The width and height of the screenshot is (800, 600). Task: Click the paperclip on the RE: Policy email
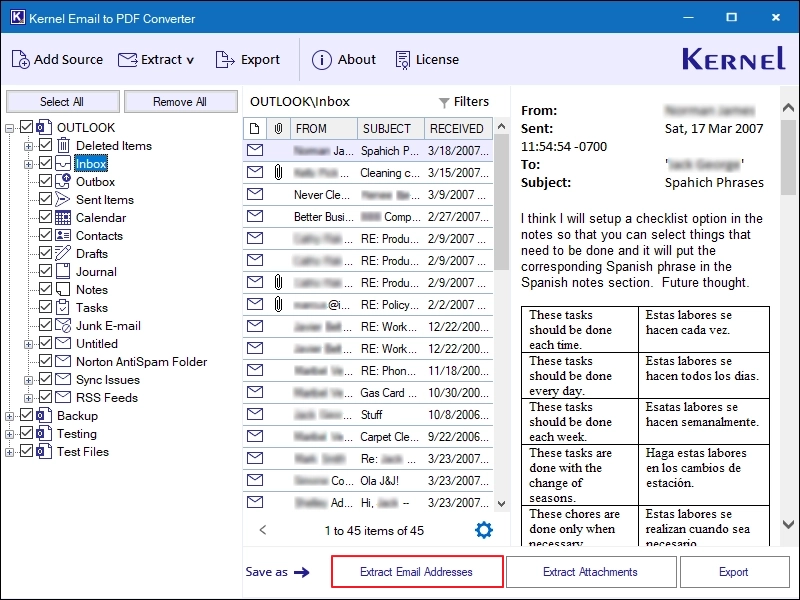pyautogui.click(x=278, y=305)
